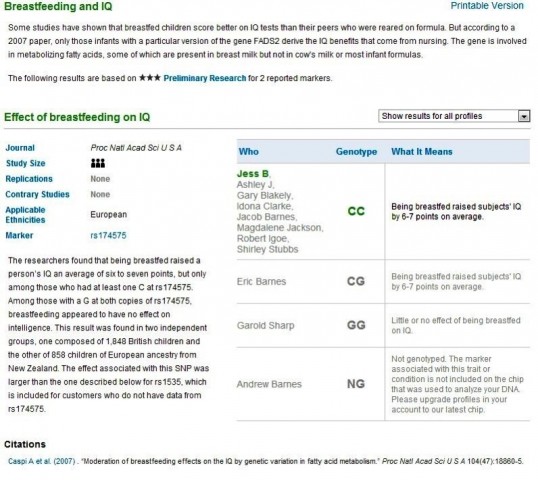Viewport: 538px width, 480px height.
Task: Select the CC genotype entry
Action: pos(356,211)
